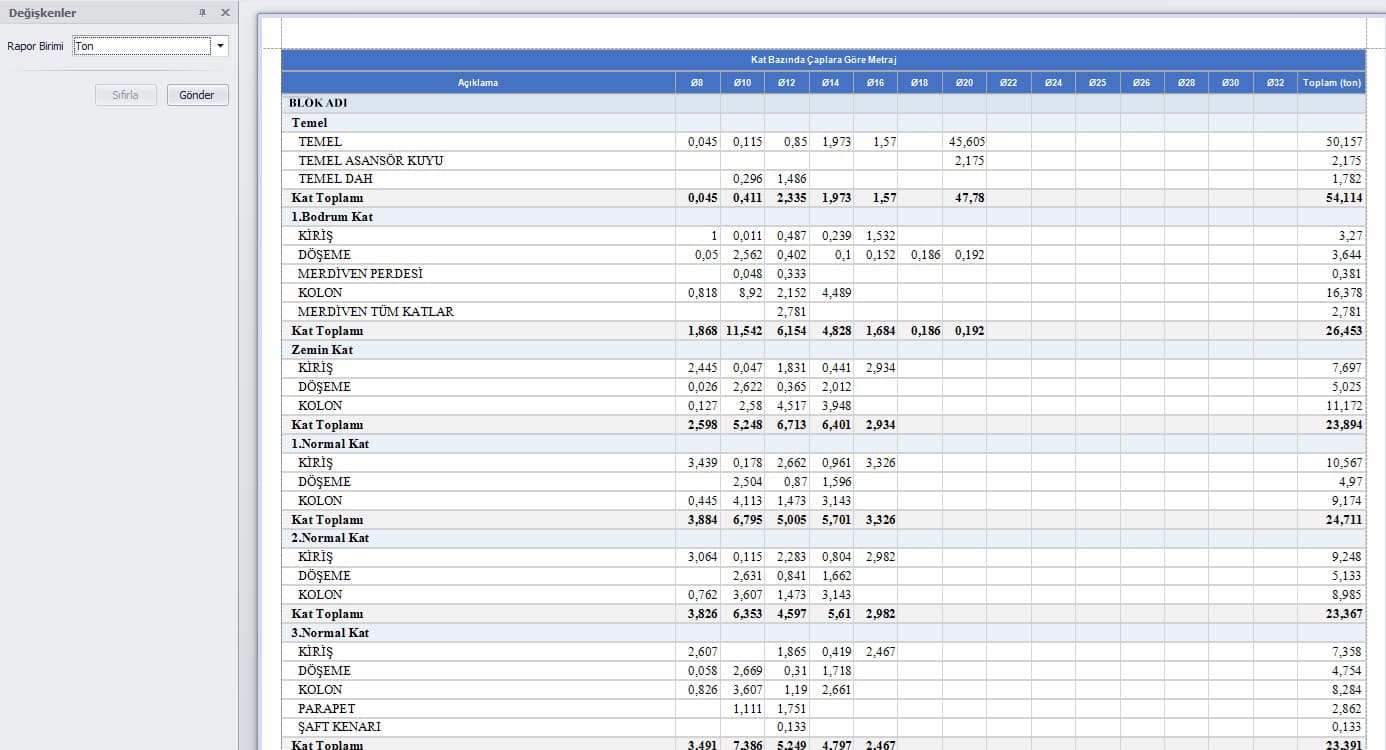Click the Ø20 column header
The height and width of the screenshot is (750, 1386).
tap(964, 83)
